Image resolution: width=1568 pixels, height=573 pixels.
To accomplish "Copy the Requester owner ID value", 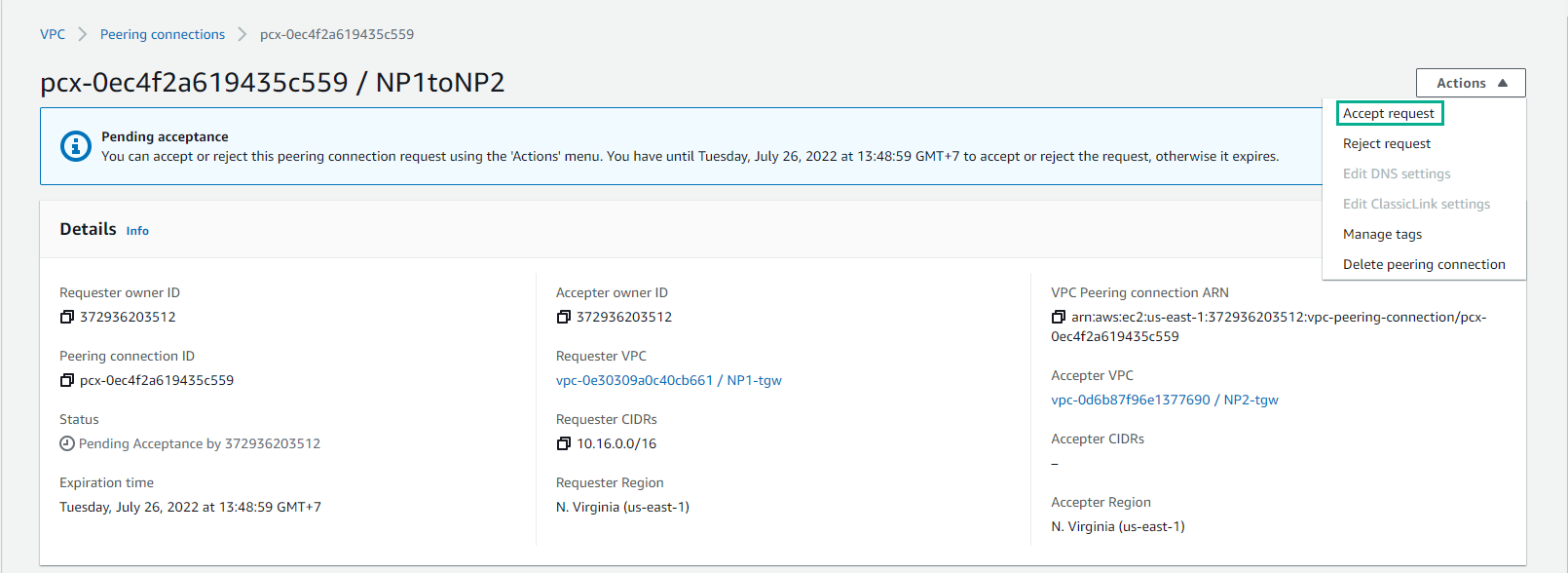I will (x=67, y=317).
